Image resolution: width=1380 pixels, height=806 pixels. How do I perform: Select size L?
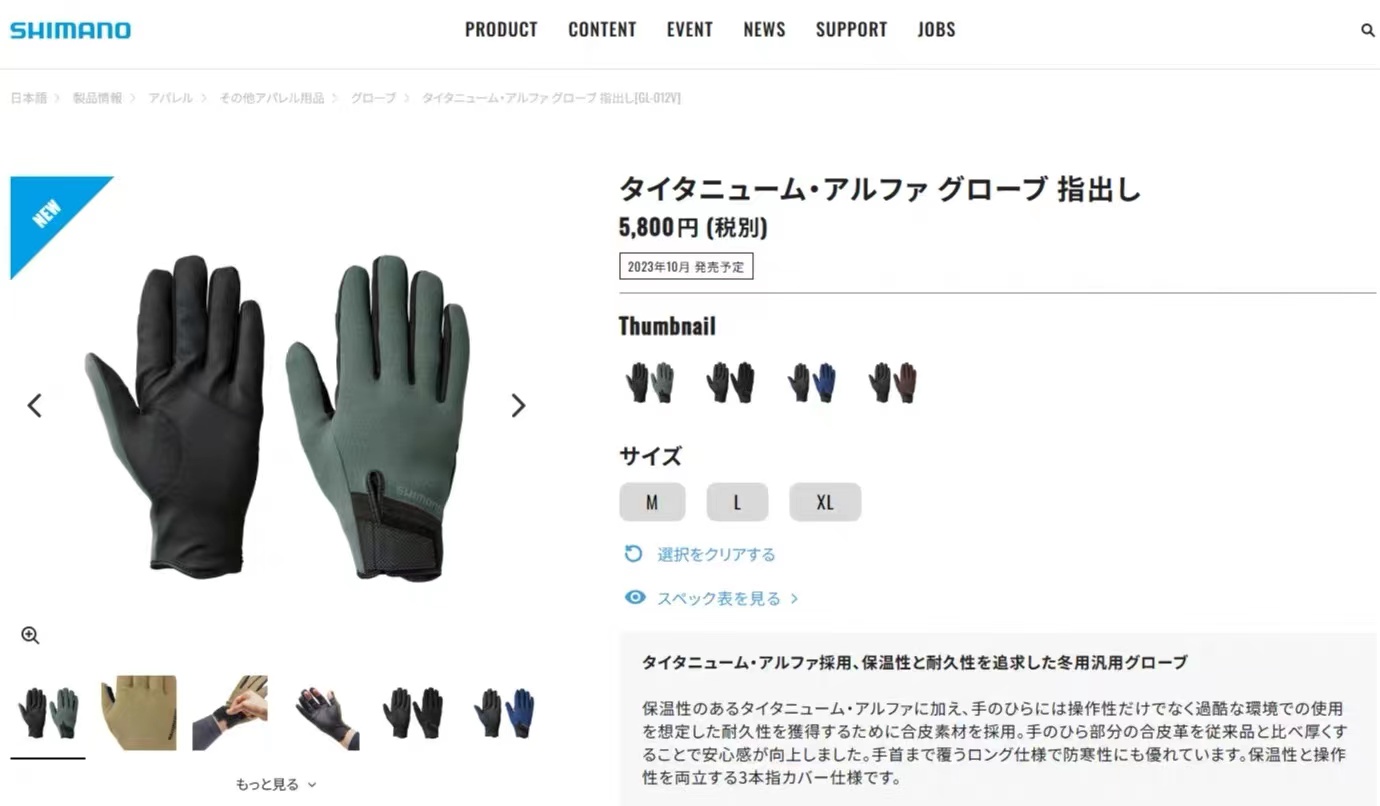[737, 502]
